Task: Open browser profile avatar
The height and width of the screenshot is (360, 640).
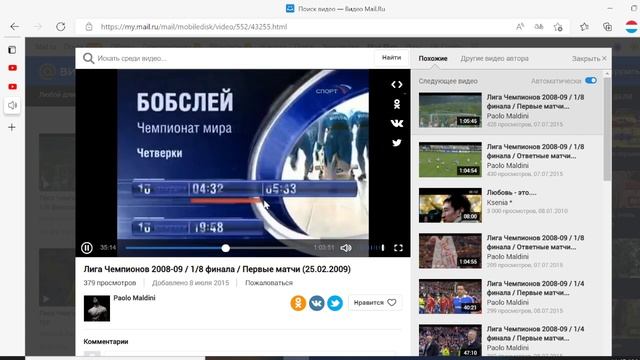Action: click(632, 27)
